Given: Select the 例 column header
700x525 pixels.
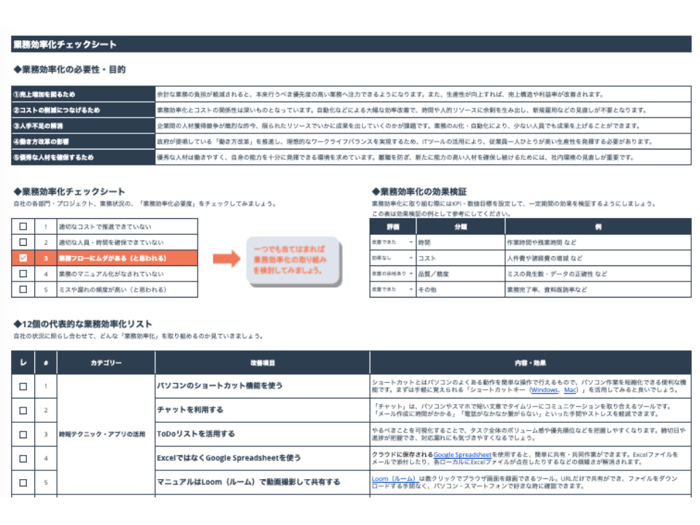Looking at the screenshot, I should point(598,227).
